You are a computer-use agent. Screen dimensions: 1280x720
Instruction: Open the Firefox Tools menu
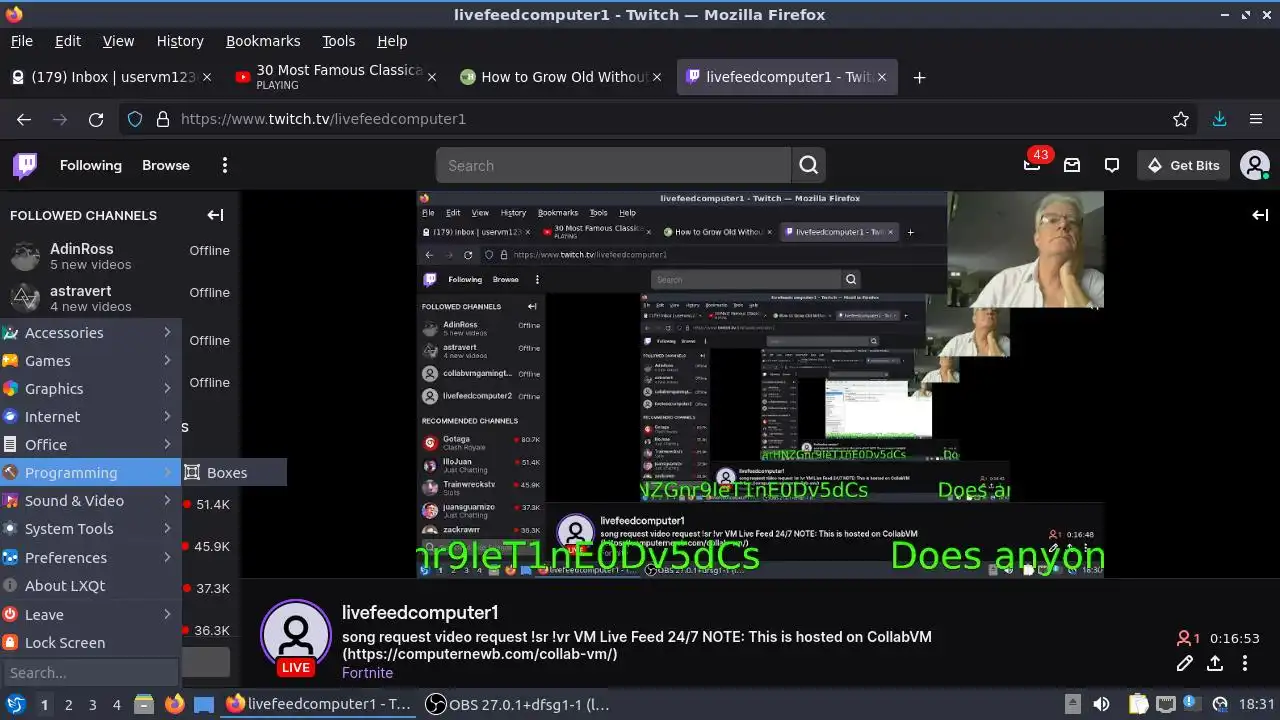[x=338, y=41]
